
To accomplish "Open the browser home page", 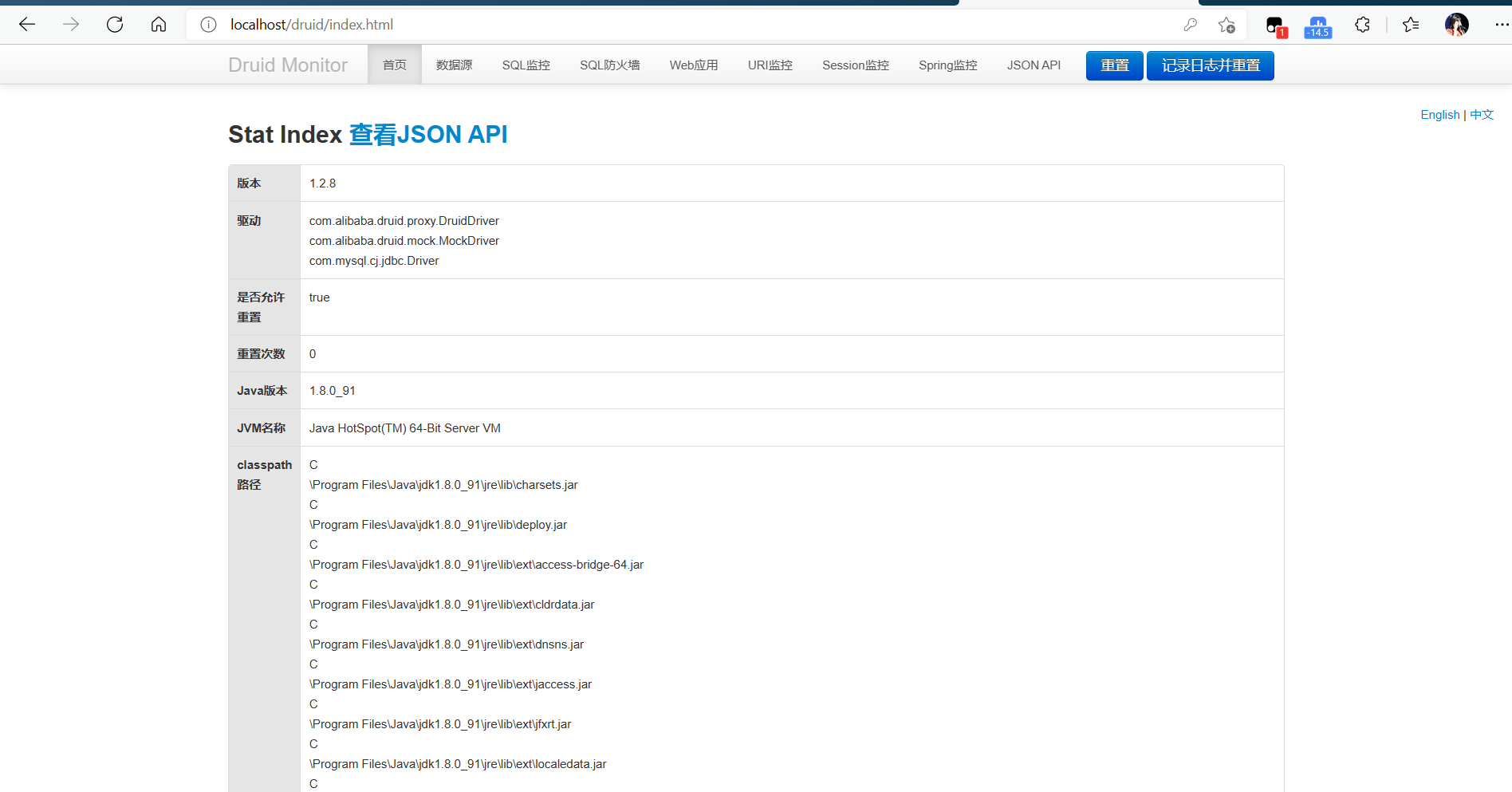I will (158, 24).
